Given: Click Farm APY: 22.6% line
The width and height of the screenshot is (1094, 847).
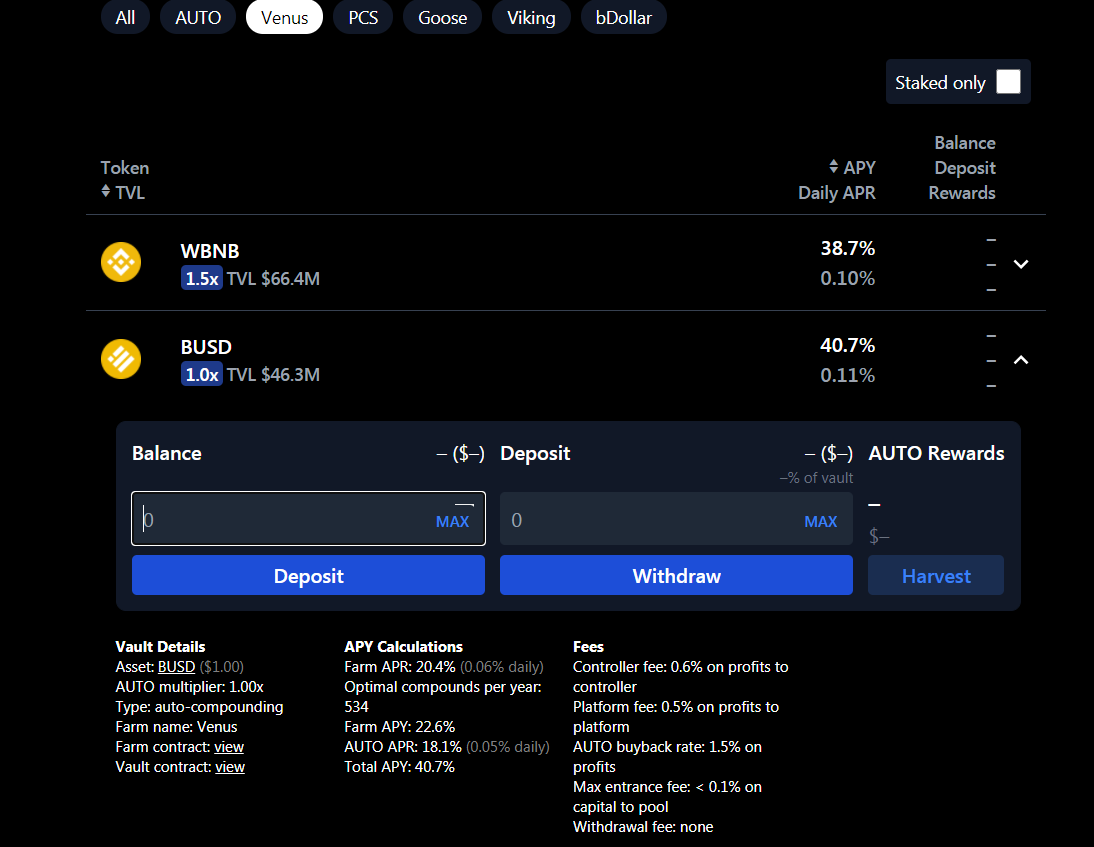Looking at the screenshot, I should pyautogui.click(x=400, y=727).
